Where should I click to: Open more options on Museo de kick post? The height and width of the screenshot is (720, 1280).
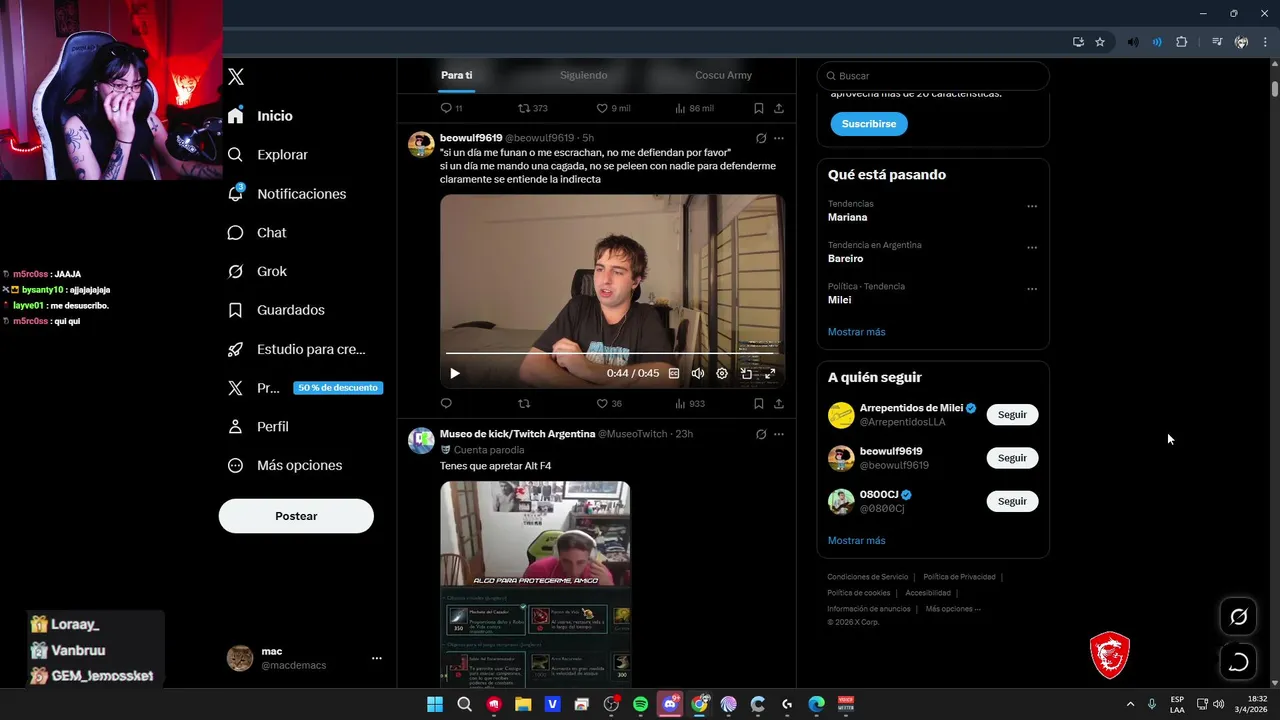(x=779, y=434)
